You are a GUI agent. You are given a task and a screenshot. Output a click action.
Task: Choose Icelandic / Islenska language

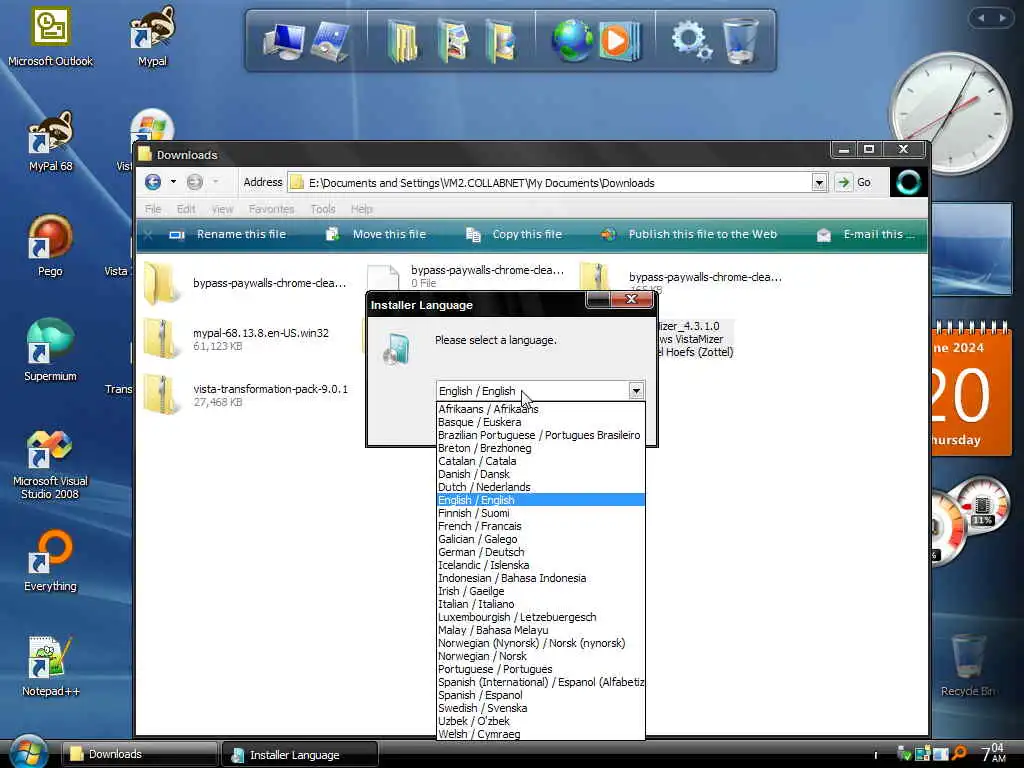541,565
